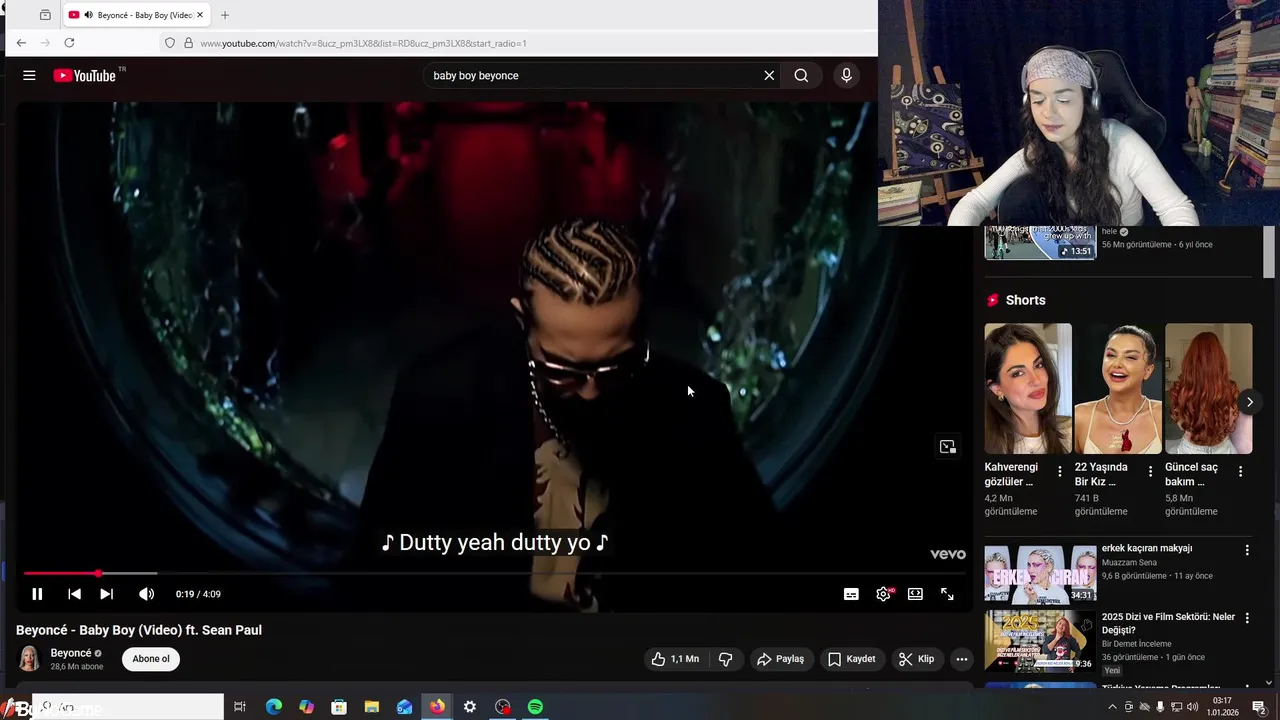1280x720 pixels.
Task: Mute the tab via its speaker icon
Action: click(x=89, y=15)
